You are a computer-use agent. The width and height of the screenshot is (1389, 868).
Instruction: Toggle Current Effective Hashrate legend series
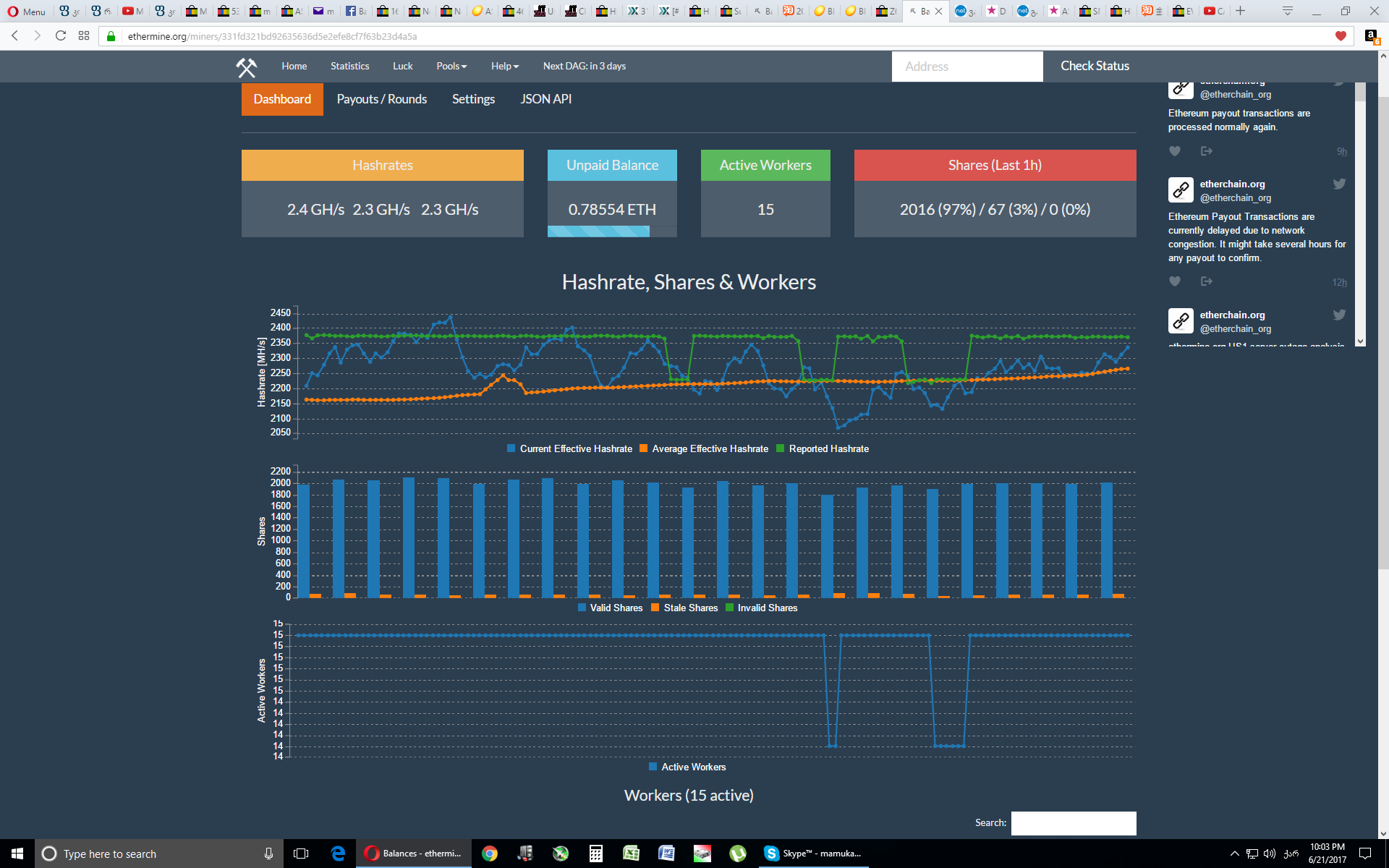pos(569,449)
